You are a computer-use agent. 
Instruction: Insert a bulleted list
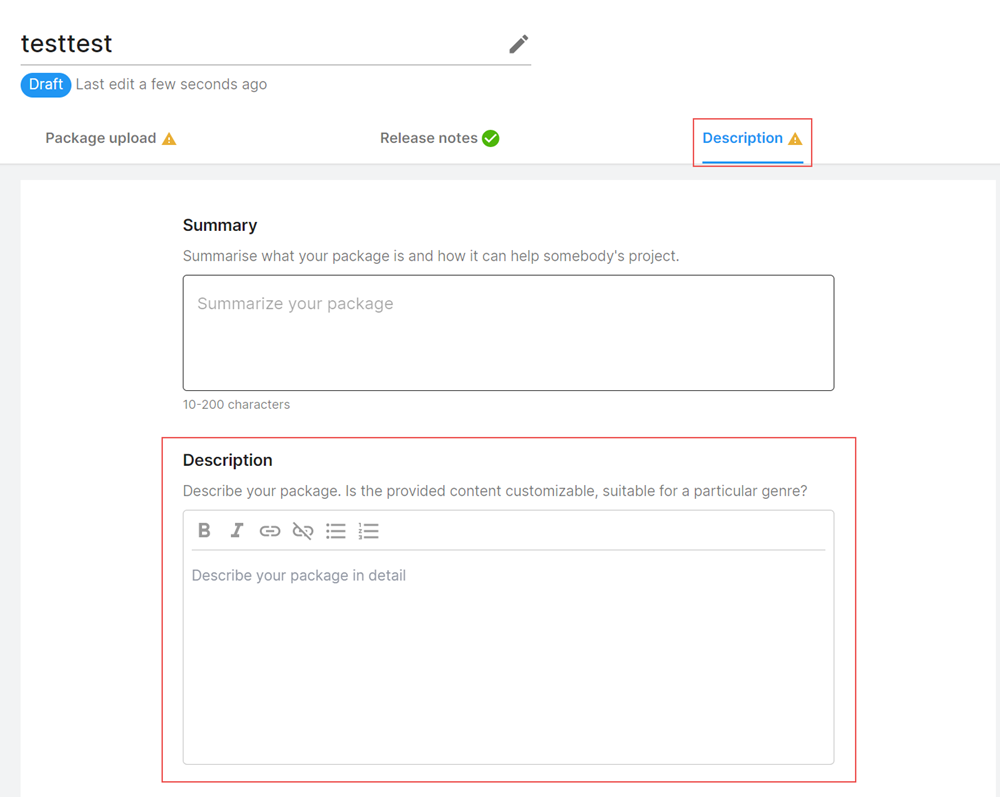tap(336, 531)
